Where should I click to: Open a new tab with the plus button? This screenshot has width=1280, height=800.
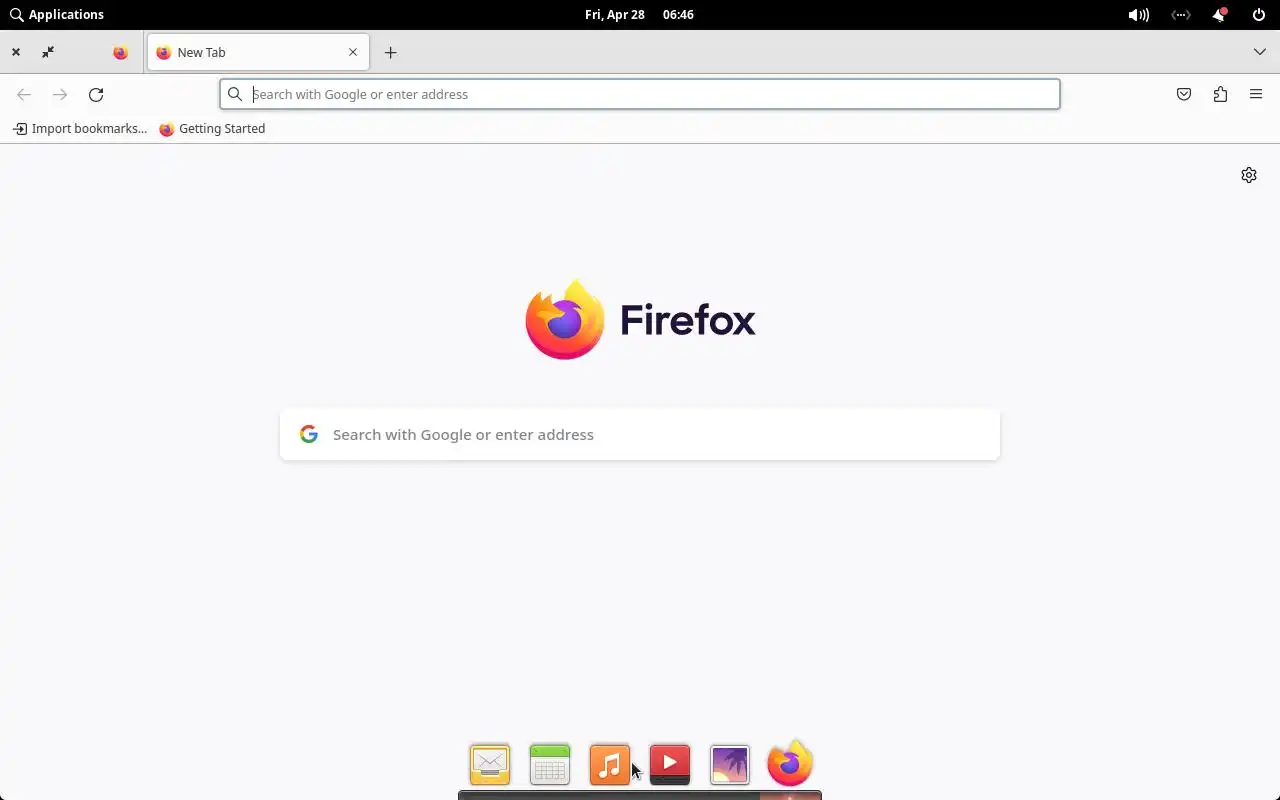pyautogui.click(x=391, y=52)
